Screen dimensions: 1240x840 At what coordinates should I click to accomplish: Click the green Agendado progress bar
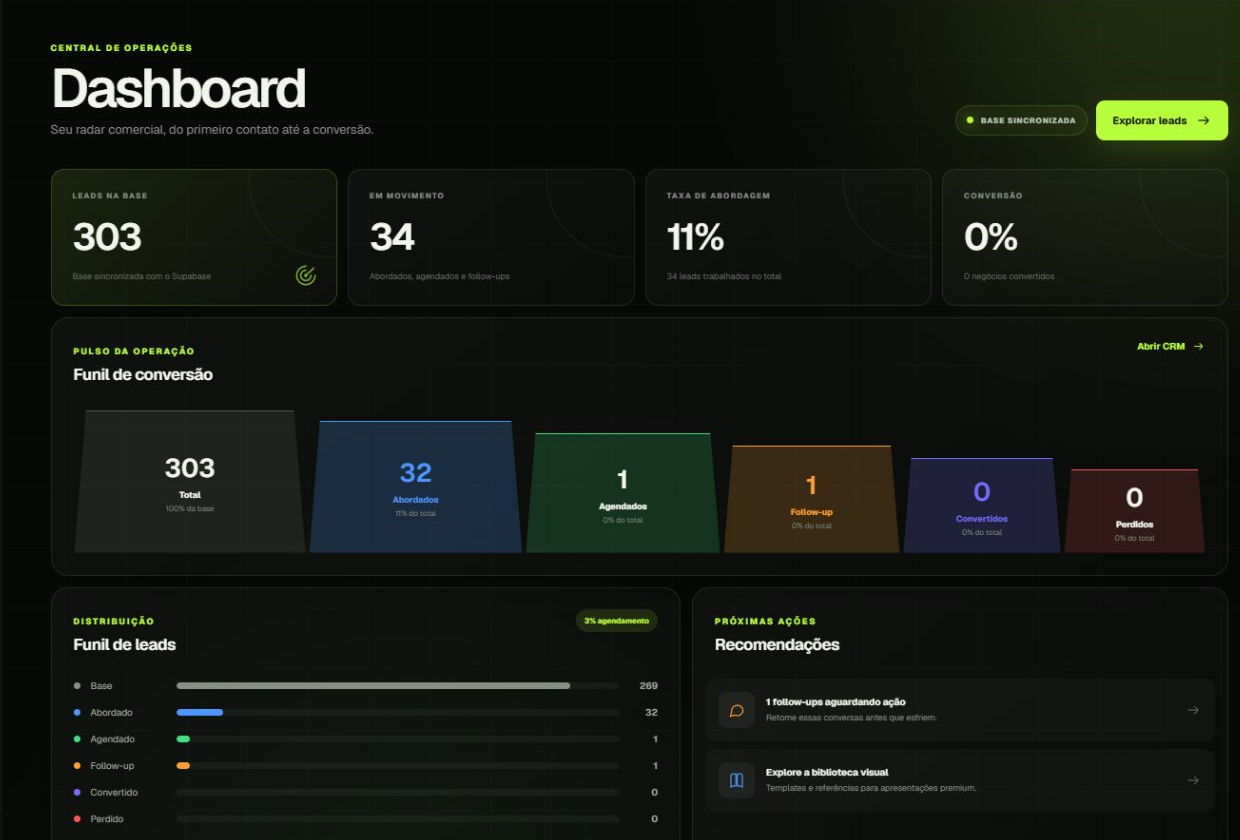pyautogui.click(x=183, y=739)
